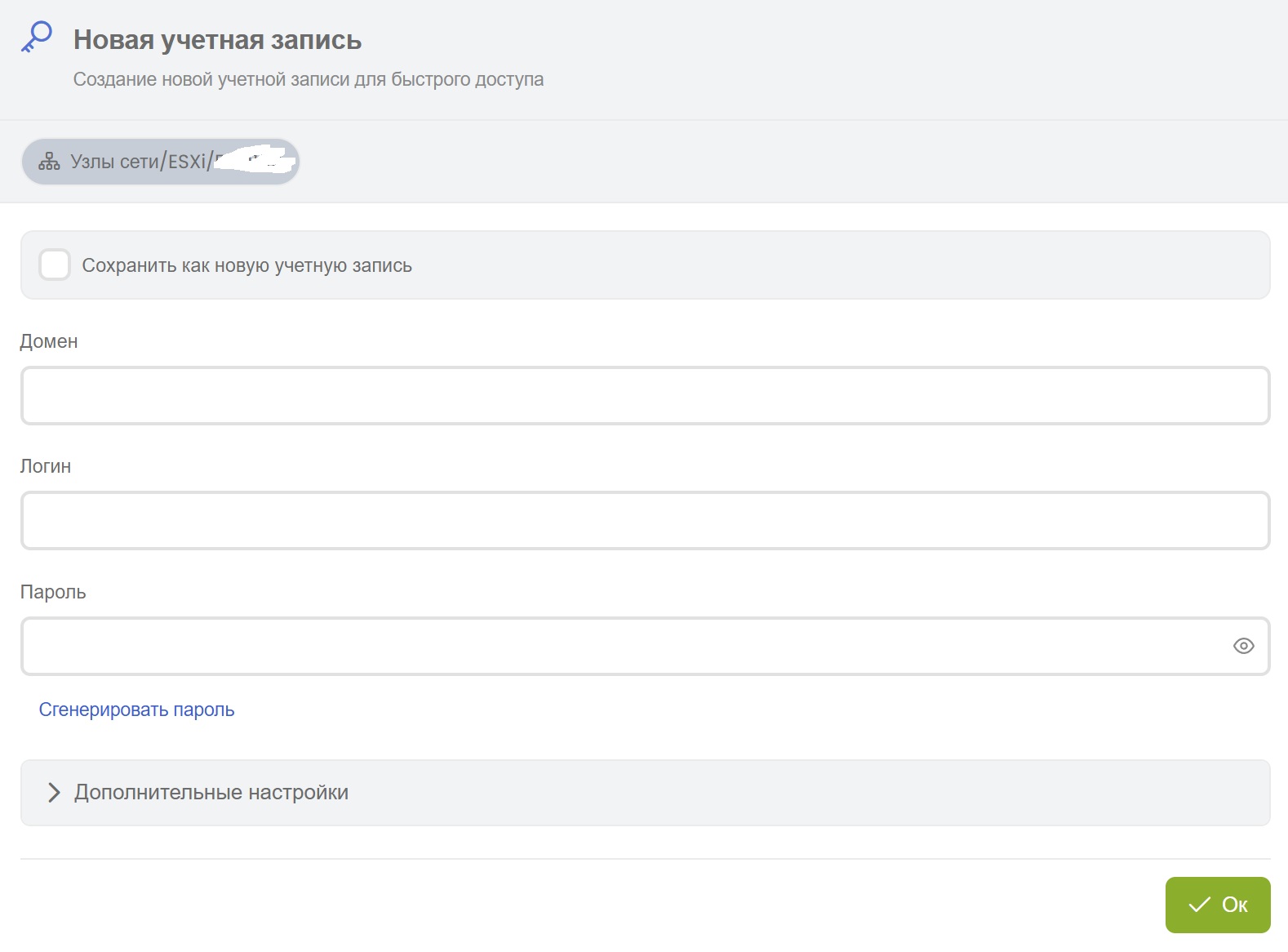
Task: Focus the 'Логин' input field
Action: (x=645, y=521)
